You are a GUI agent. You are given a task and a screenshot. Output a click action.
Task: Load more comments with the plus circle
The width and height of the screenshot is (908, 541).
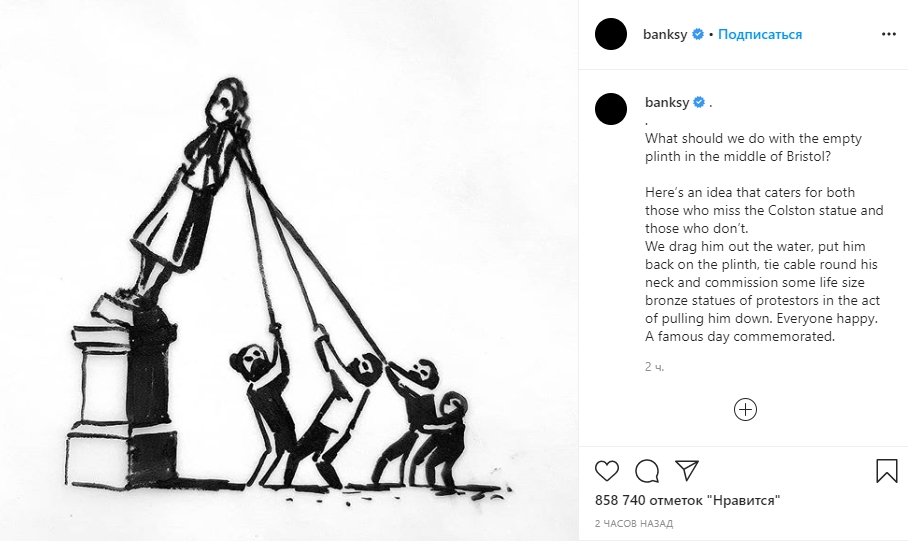[x=745, y=409]
